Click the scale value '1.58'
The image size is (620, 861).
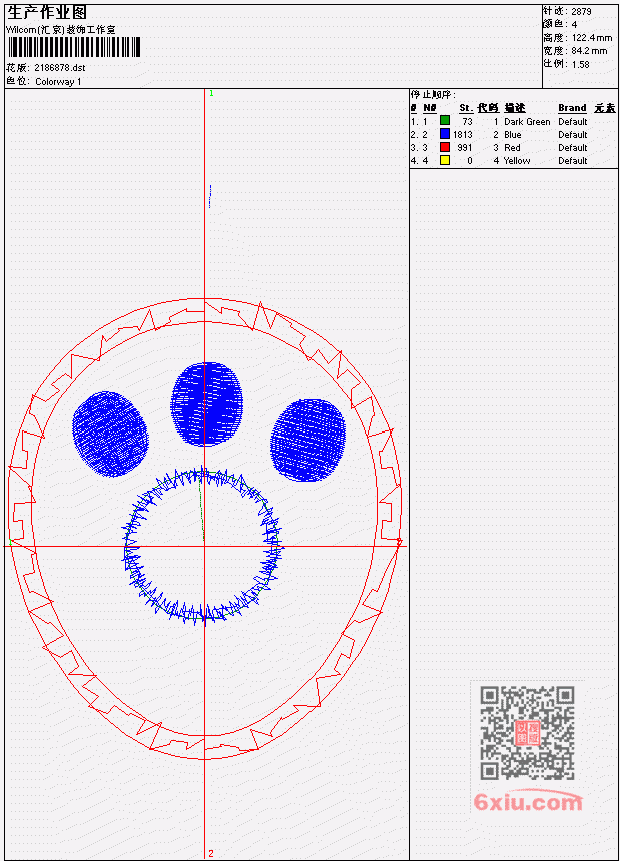click(580, 64)
